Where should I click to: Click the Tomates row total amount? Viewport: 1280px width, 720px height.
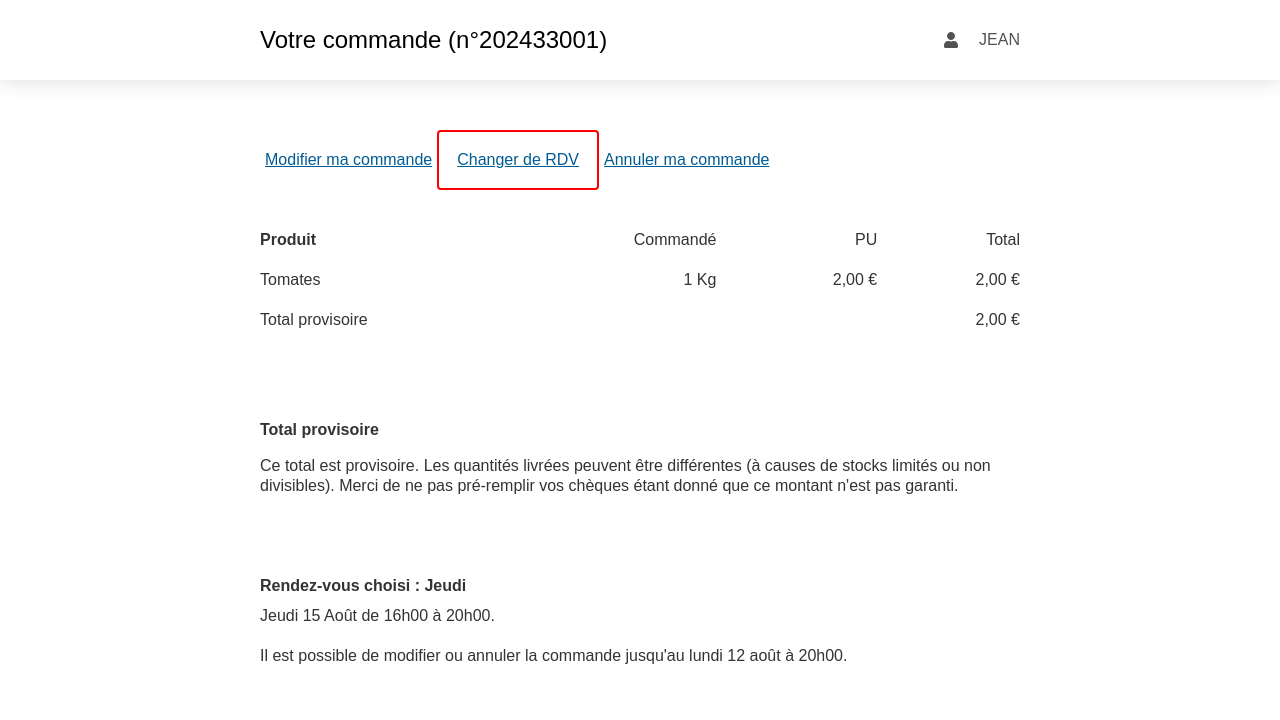click(997, 280)
